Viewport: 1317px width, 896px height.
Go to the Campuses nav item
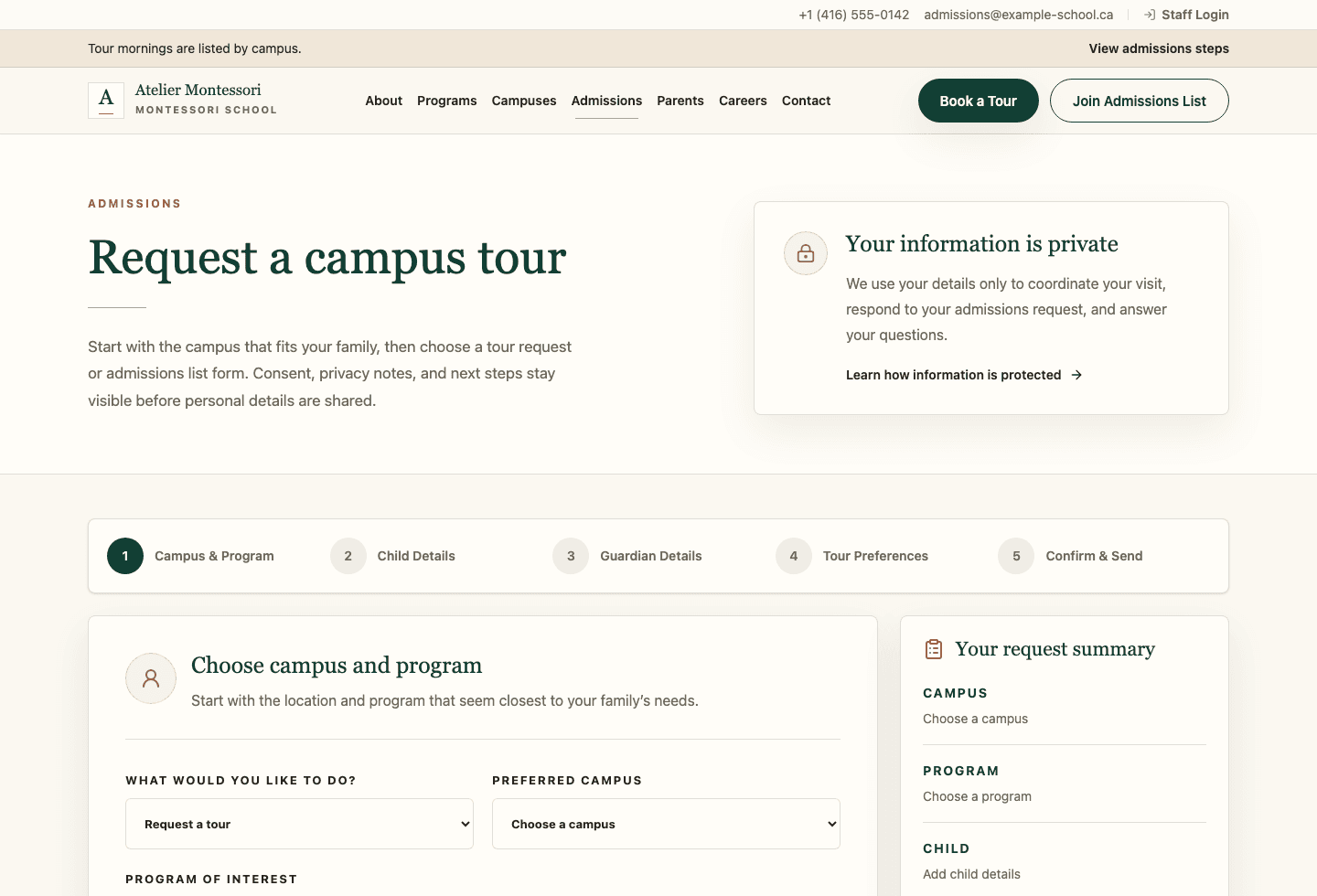[x=524, y=101]
